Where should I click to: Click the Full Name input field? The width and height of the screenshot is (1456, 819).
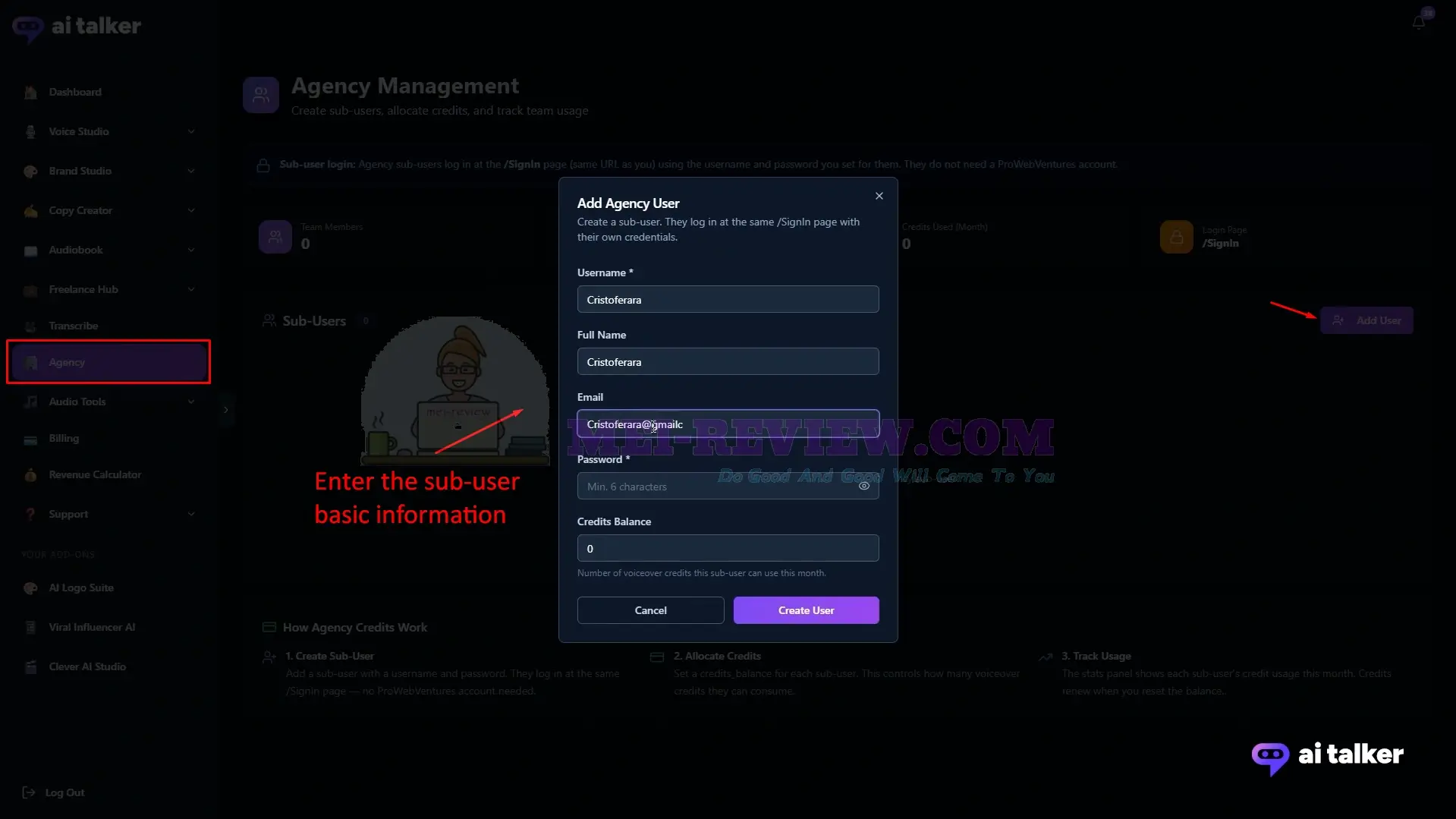[x=728, y=361]
